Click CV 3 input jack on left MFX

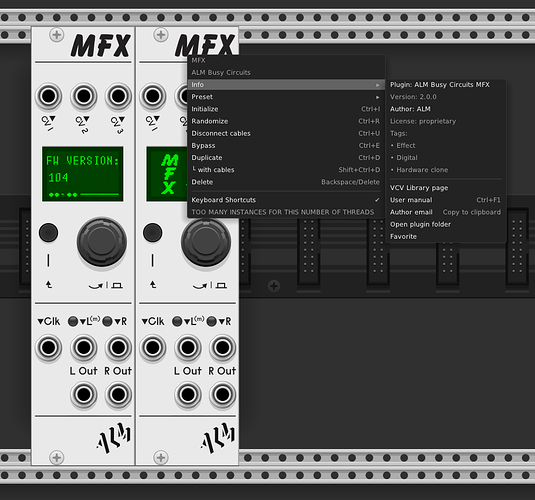point(118,96)
